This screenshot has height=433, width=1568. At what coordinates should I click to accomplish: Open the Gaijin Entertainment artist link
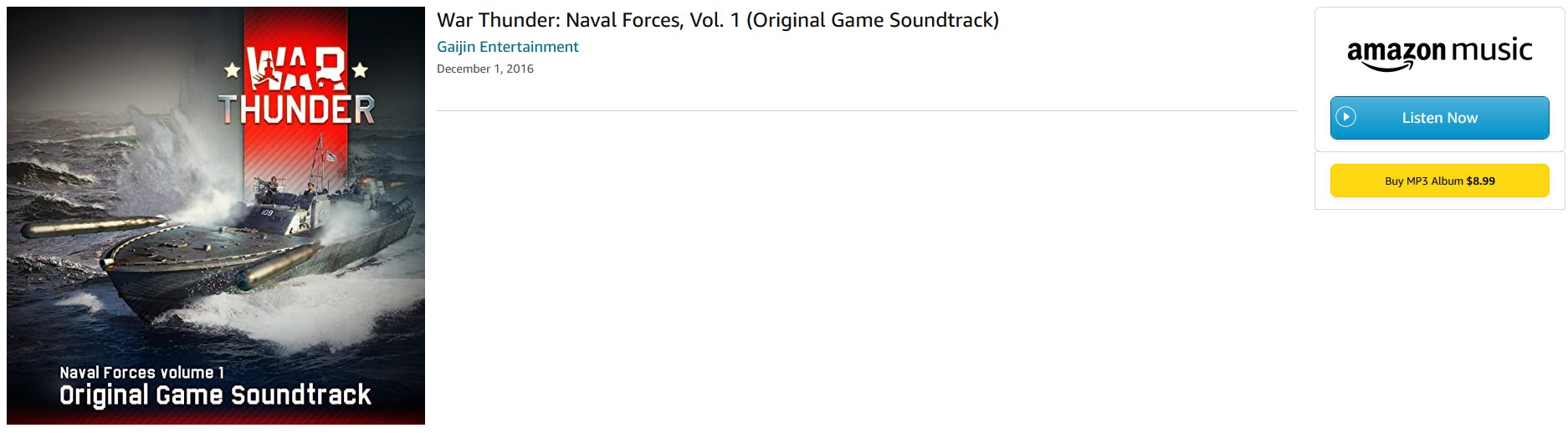507,47
